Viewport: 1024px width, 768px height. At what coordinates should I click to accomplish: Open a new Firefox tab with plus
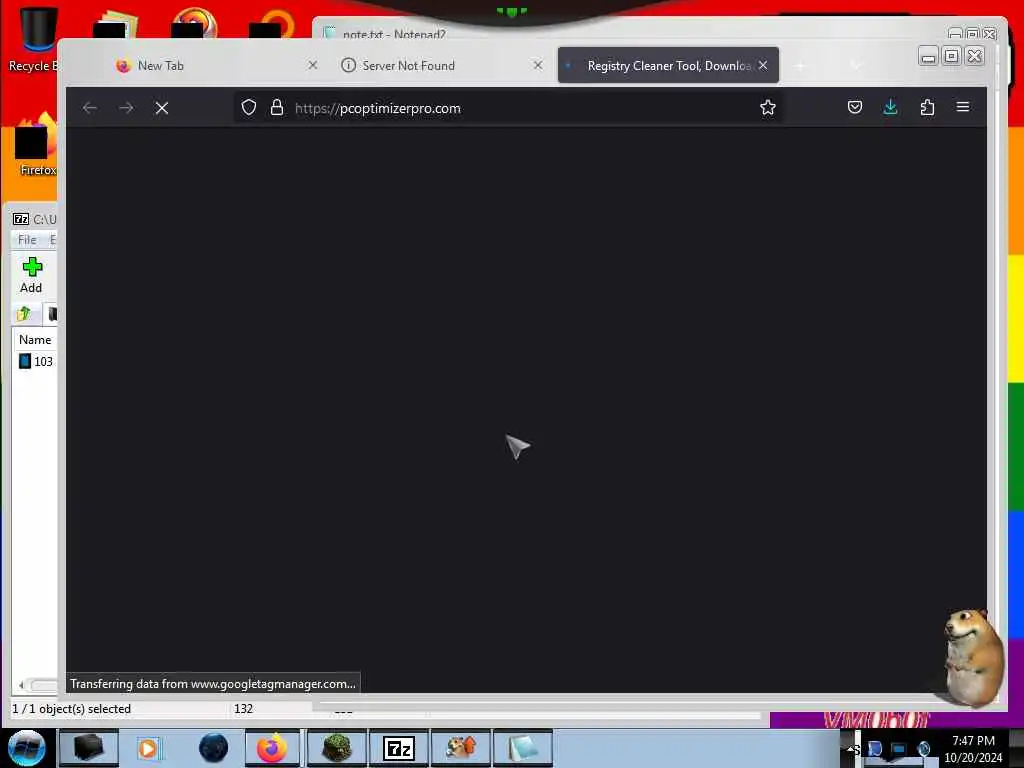point(800,65)
